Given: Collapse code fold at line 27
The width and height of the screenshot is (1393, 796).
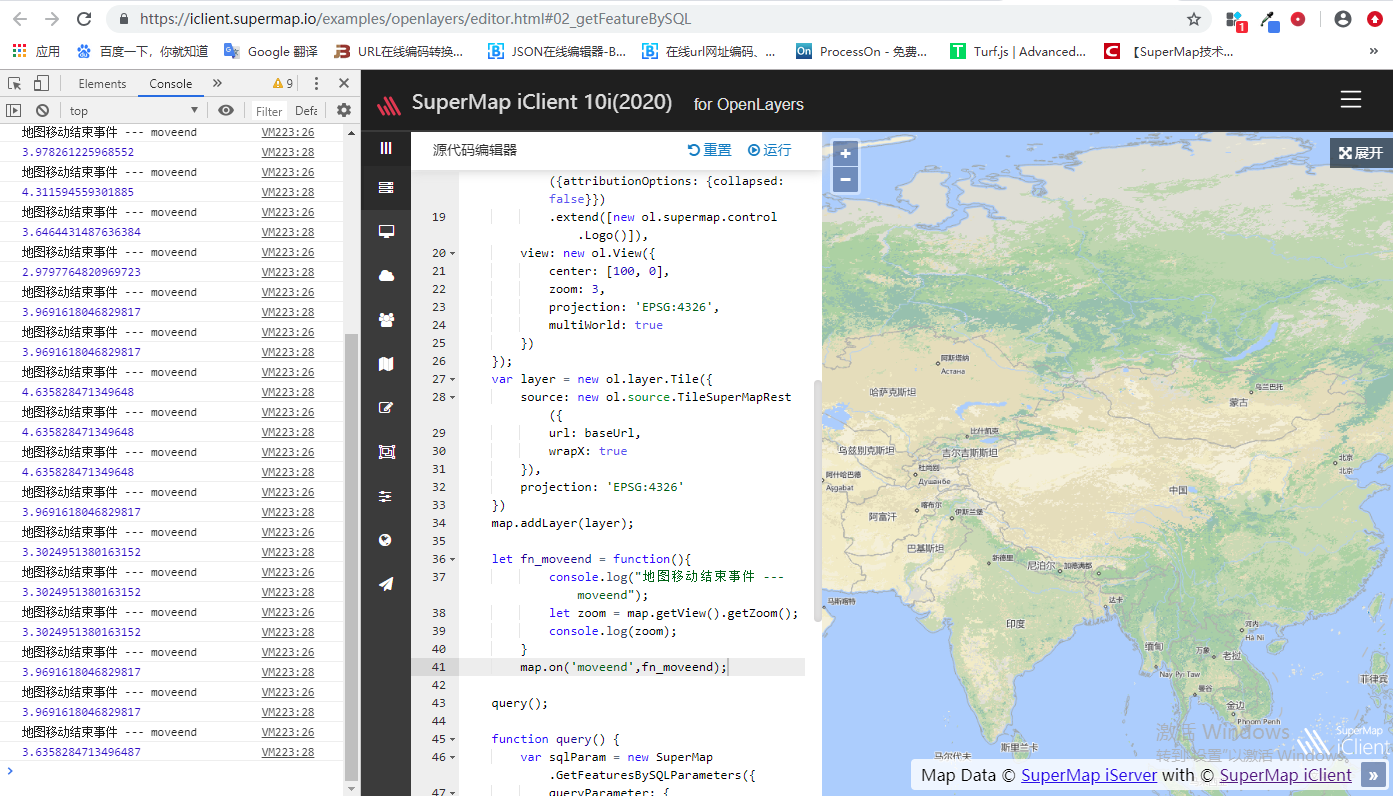Looking at the screenshot, I should (452, 379).
